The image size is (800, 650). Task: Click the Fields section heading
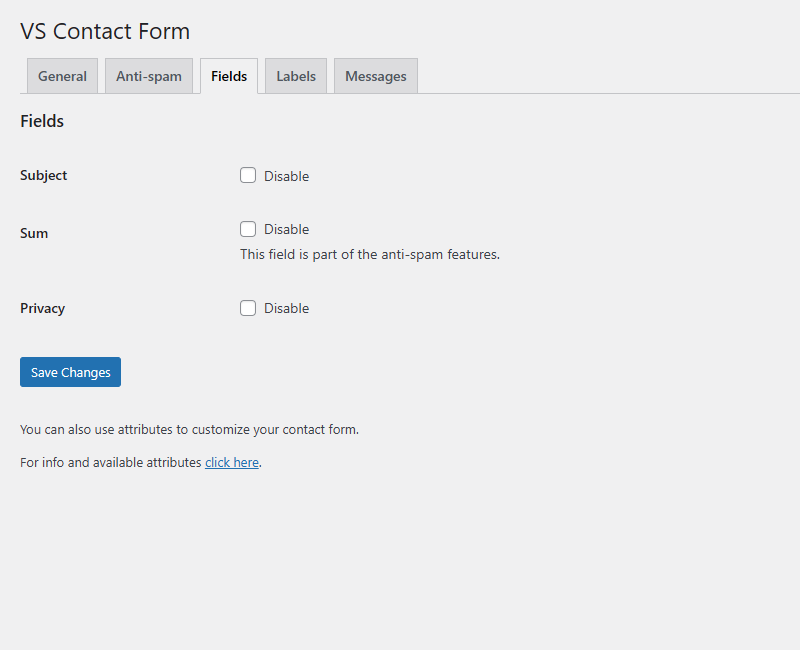42,121
